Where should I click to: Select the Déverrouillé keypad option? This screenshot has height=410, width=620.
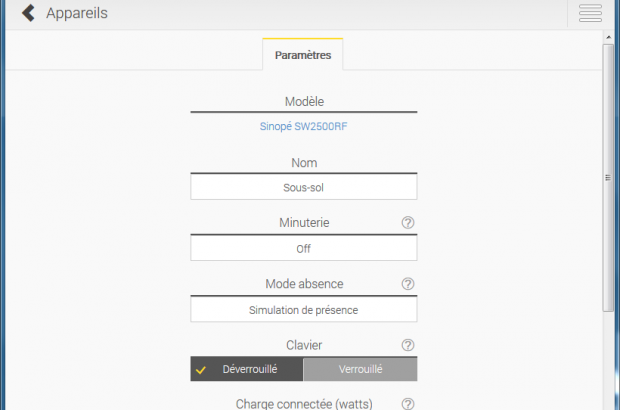tap(247, 370)
